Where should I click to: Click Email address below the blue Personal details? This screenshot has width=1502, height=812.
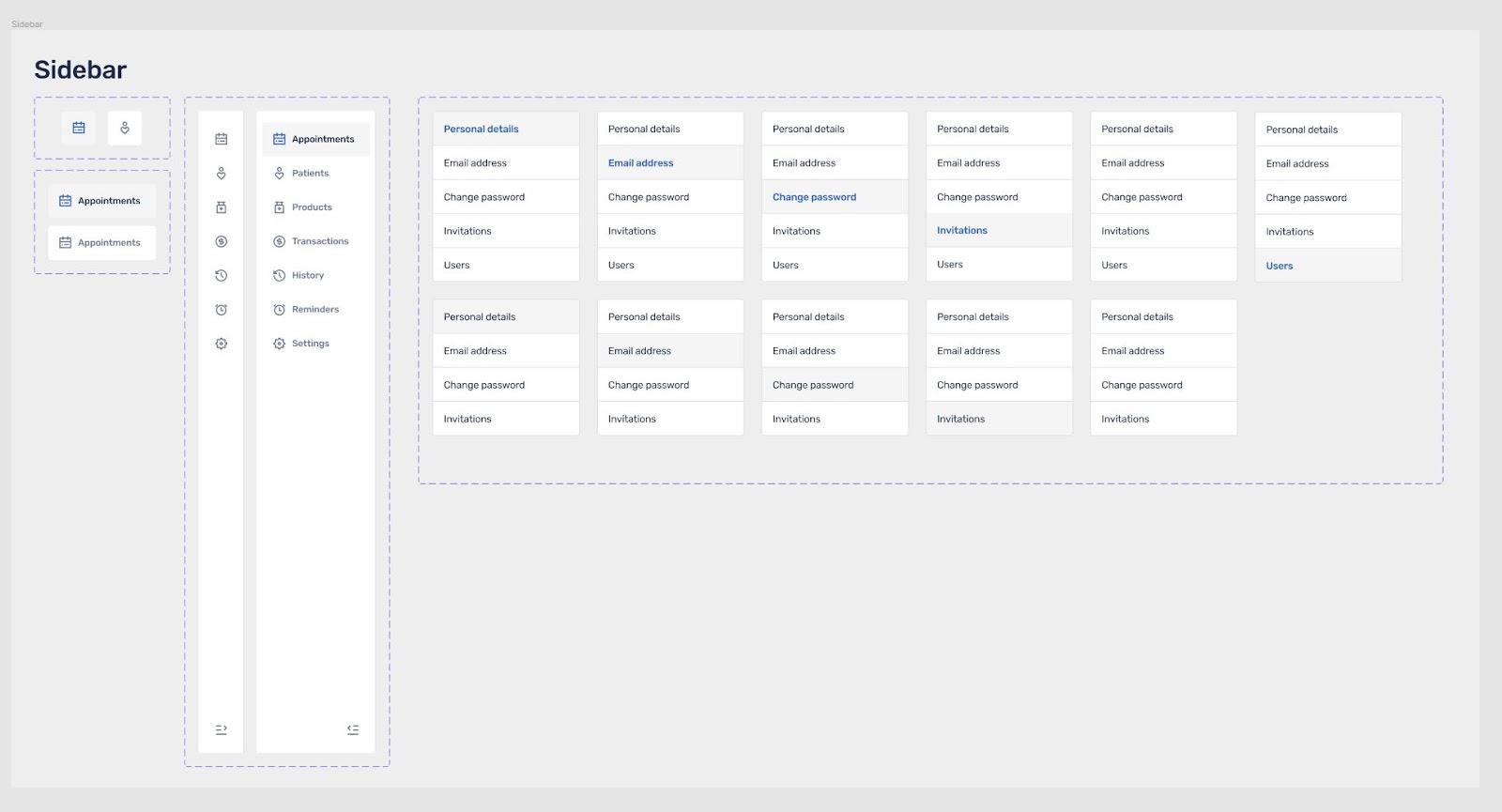pyautogui.click(x=506, y=162)
